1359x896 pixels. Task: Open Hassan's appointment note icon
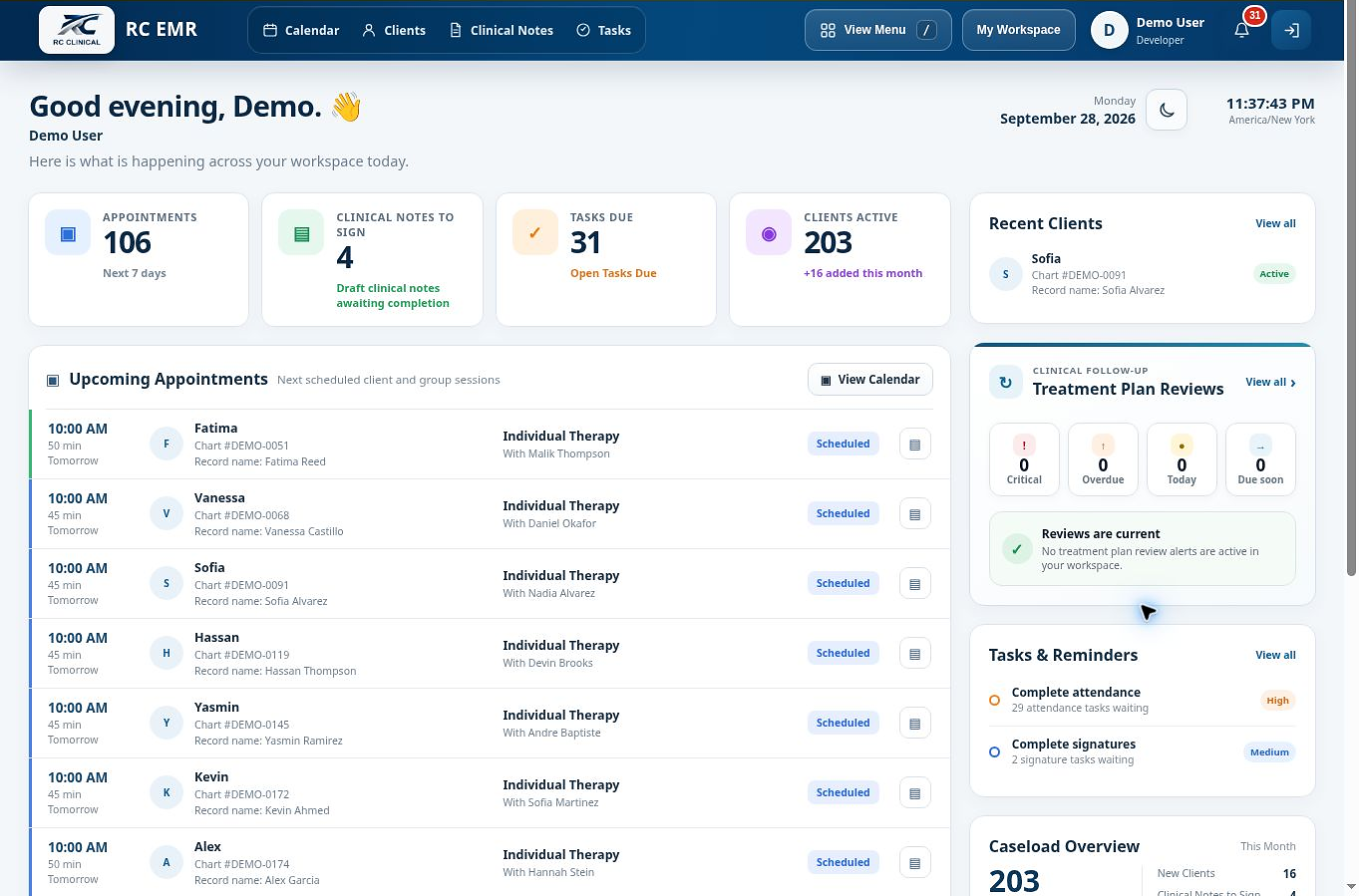pyautogui.click(x=915, y=654)
